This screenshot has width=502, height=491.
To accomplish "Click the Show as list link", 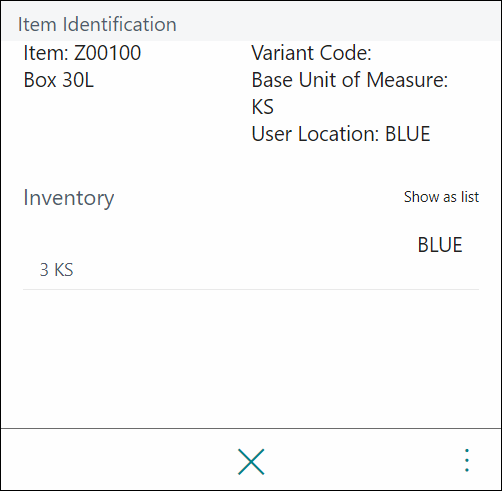I will click(441, 197).
